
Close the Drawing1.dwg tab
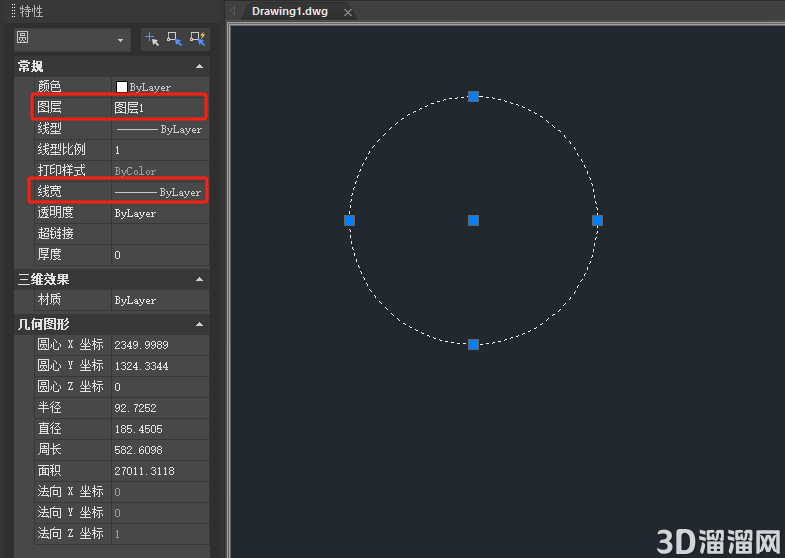(348, 13)
